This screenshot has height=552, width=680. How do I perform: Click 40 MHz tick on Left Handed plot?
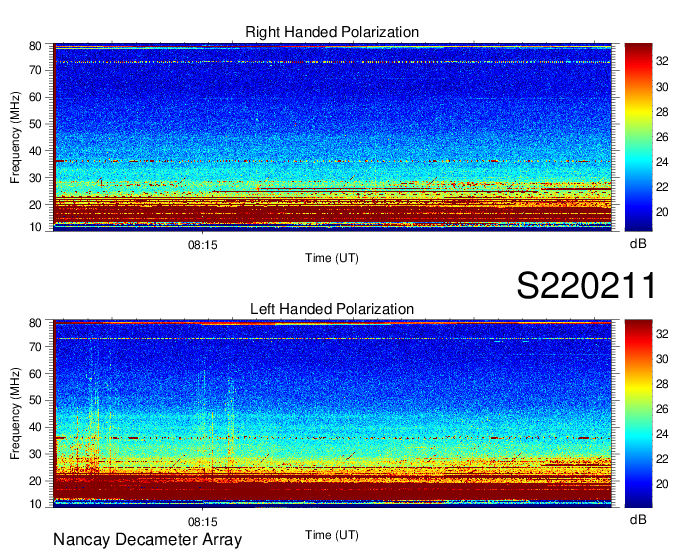point(35,427)
